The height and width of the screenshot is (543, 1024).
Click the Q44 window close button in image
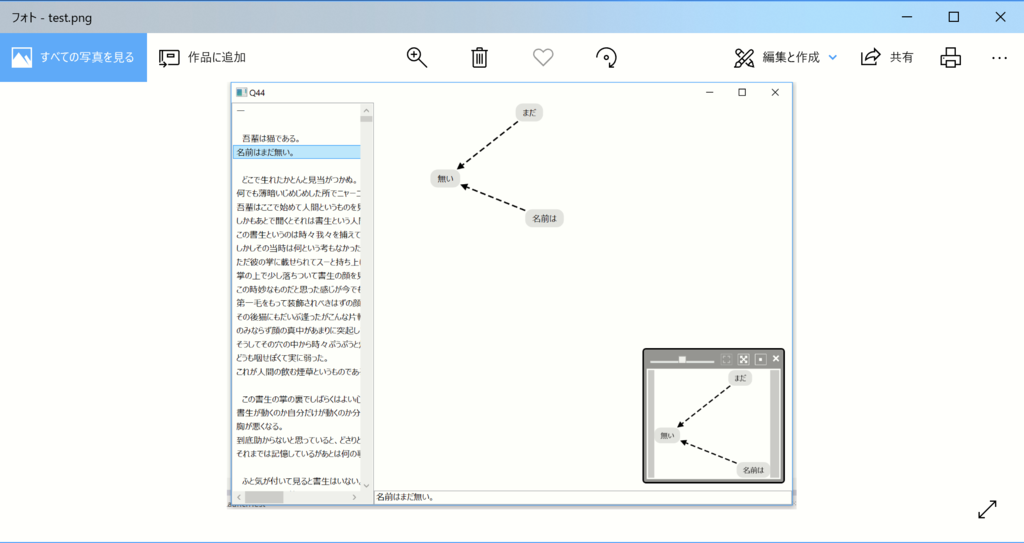pos(775,93)
